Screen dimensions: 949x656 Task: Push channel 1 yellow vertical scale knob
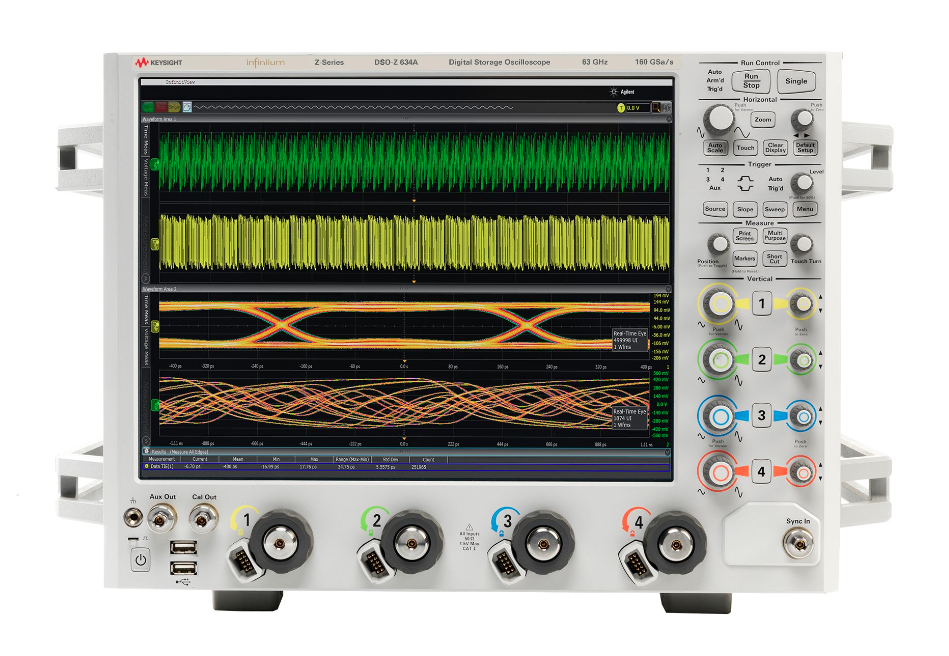718,303
